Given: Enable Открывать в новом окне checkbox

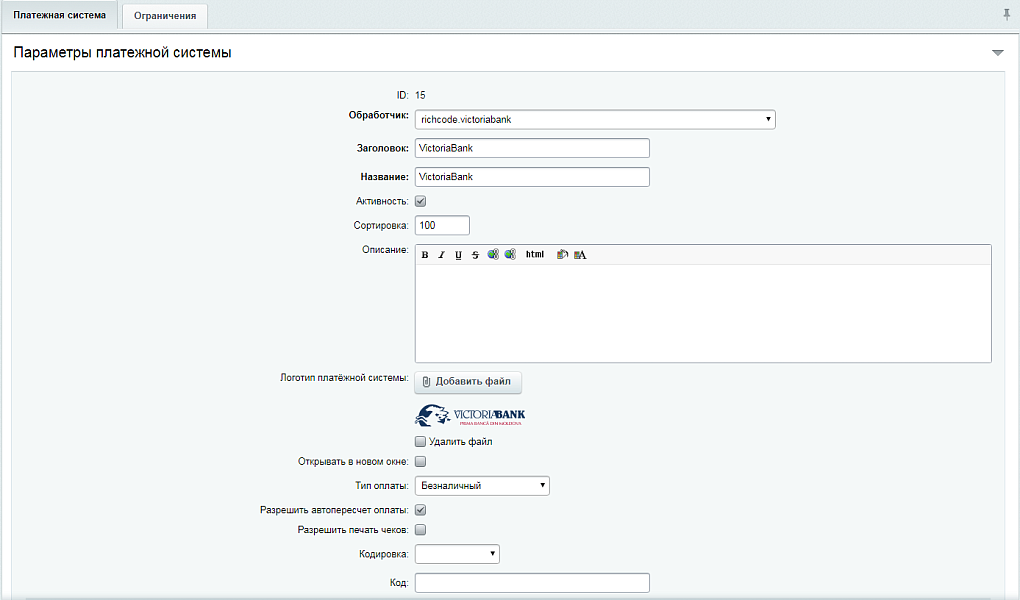Looking at the screenshot, I should pos(421,462).
